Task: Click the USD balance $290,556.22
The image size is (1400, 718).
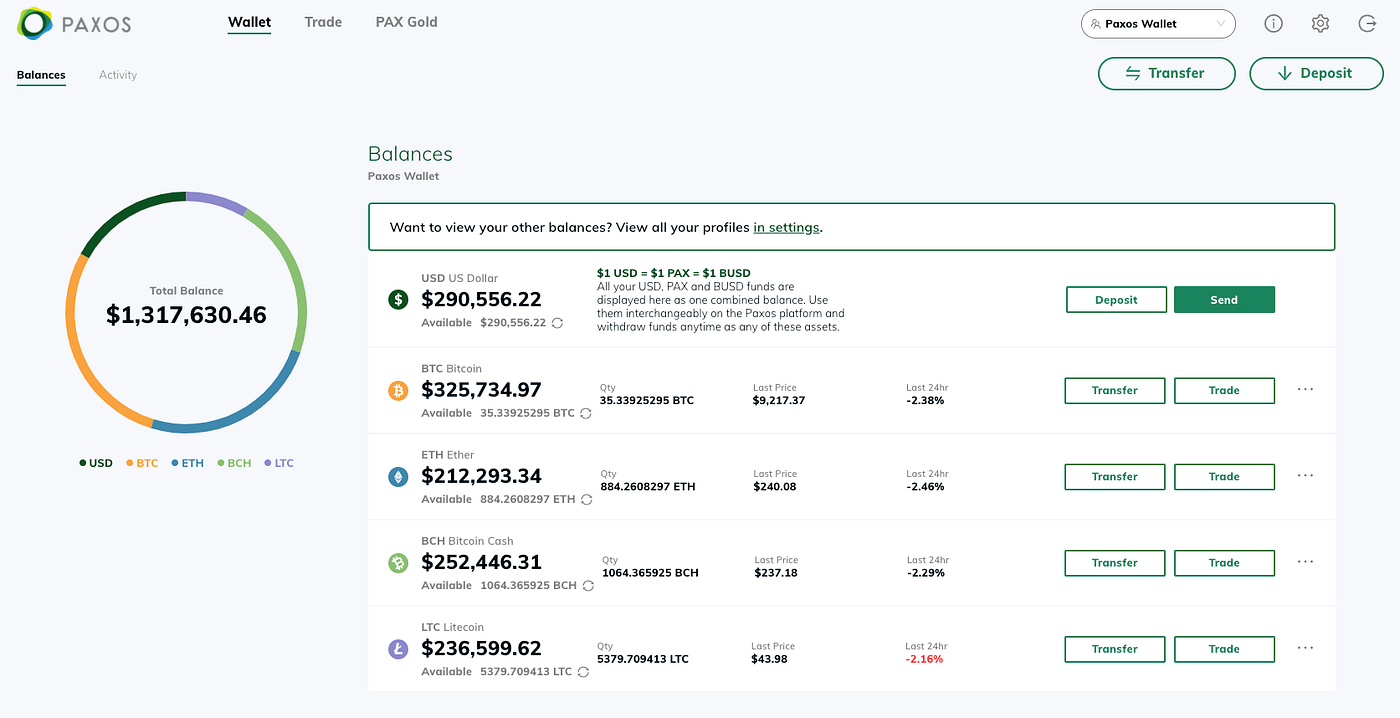Action: [x=481, y=299]
